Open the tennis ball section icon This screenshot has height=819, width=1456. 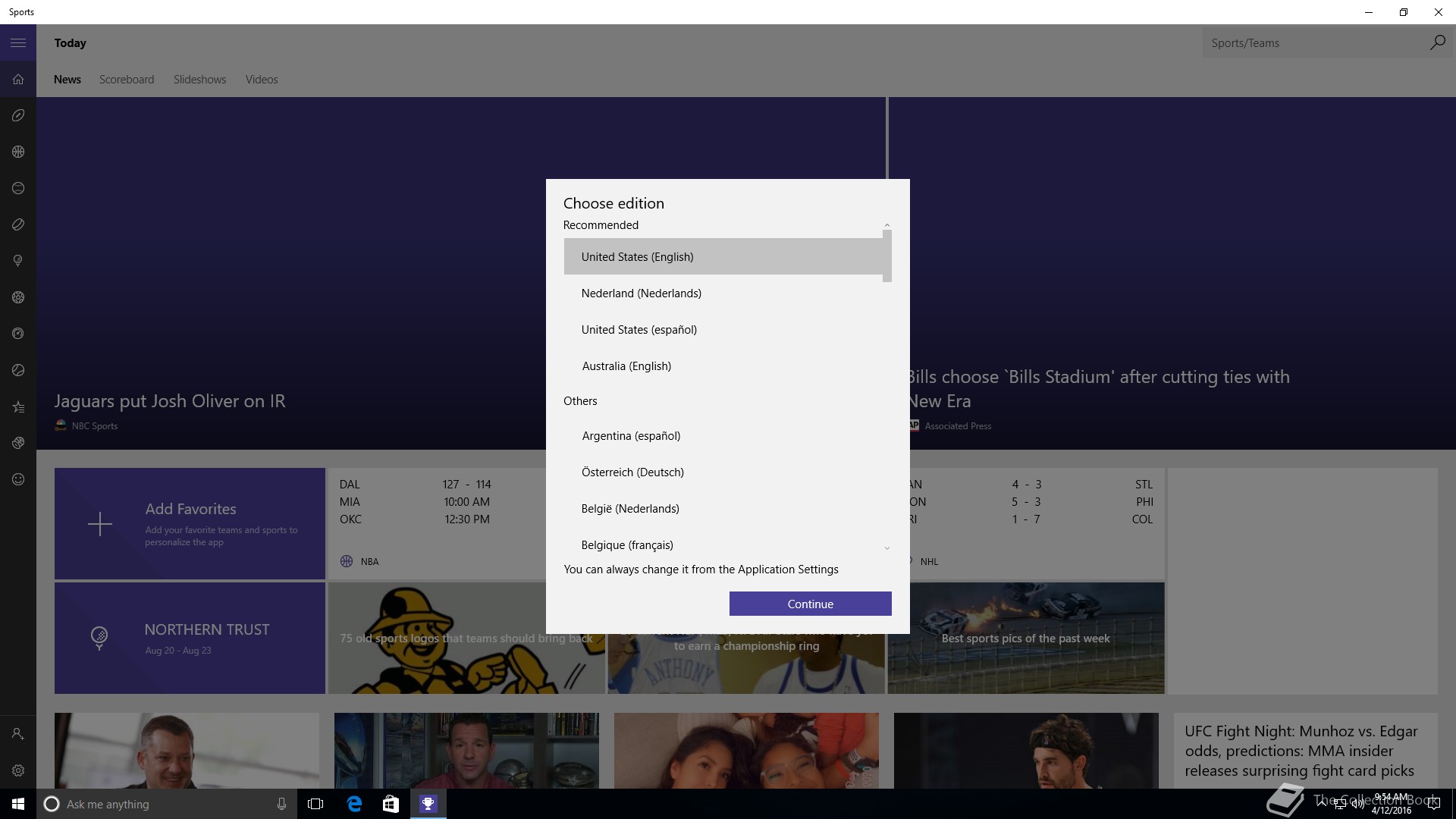tap(18, 370)
